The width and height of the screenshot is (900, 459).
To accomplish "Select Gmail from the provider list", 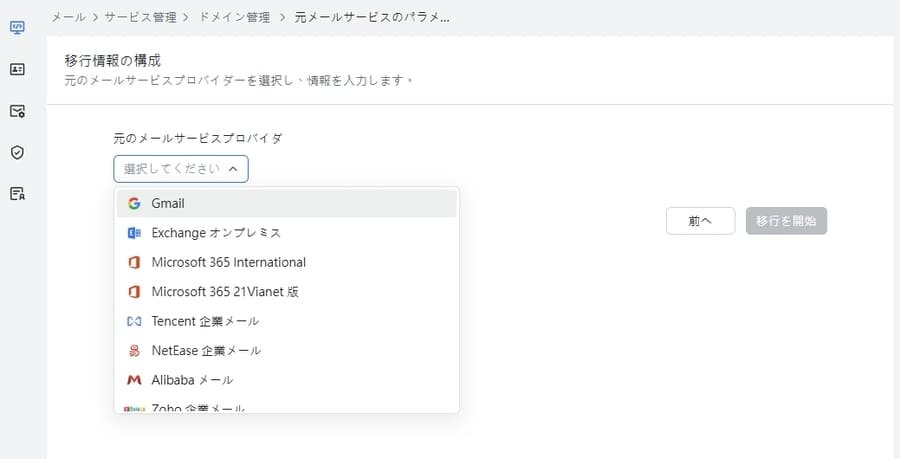I will pos(168,203).
